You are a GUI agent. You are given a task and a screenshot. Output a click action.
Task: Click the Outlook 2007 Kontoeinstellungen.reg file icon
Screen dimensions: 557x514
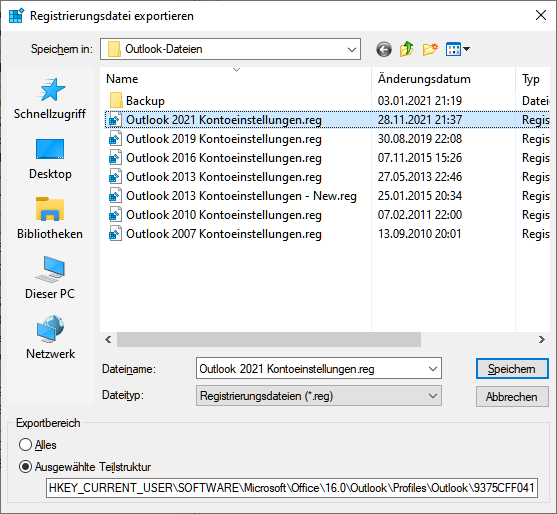pos(115,234)
